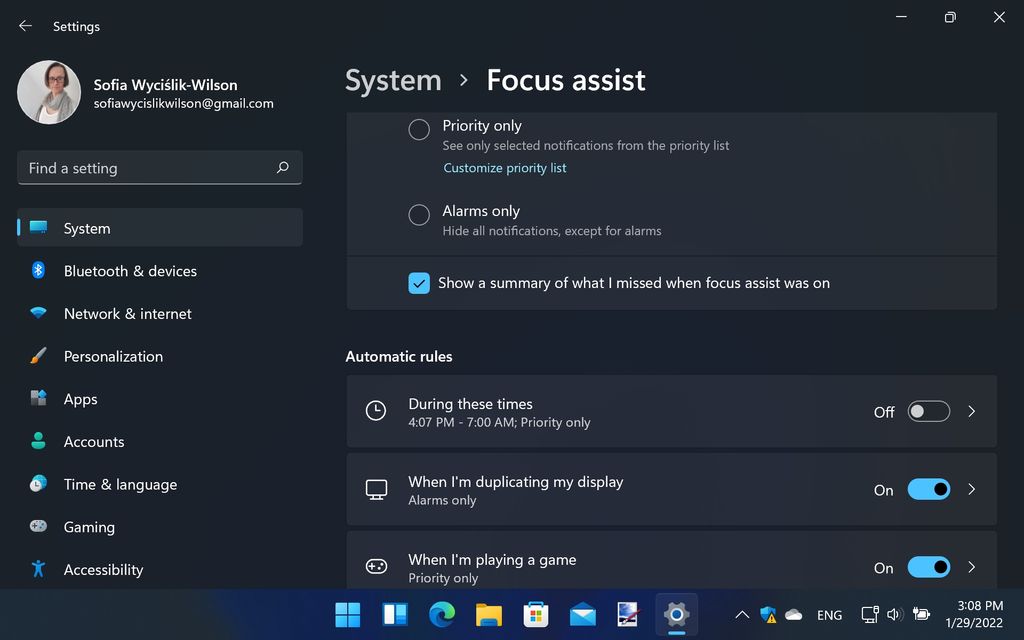Image resolution: width=1024 pixels, height=640 pixels.
Task: Open File Explorer from the taskbar
Action: [x=489, y=615]
